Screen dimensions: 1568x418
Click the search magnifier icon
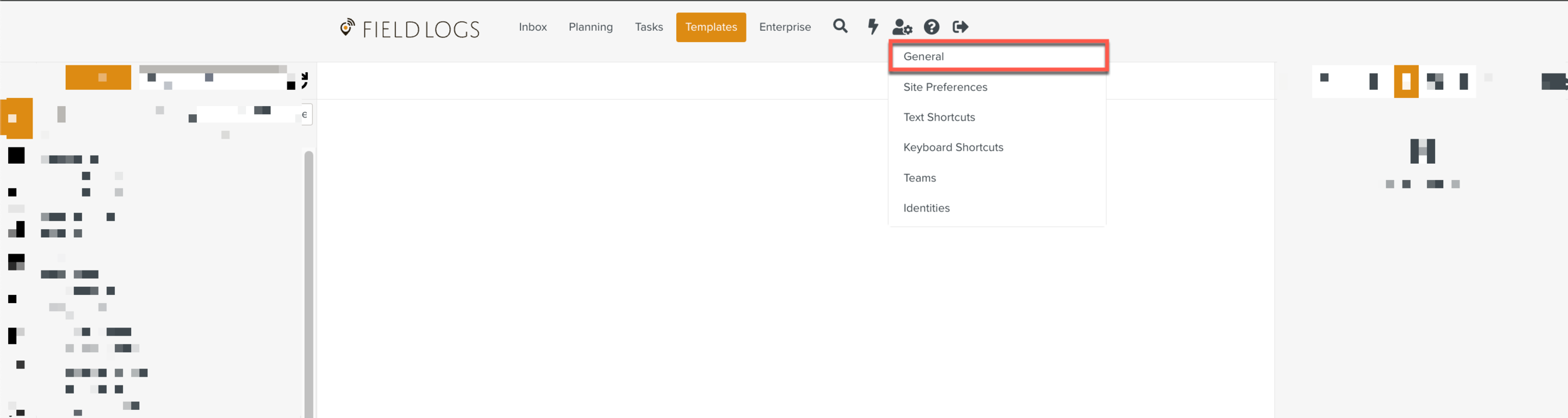click(x=840, y=26)
